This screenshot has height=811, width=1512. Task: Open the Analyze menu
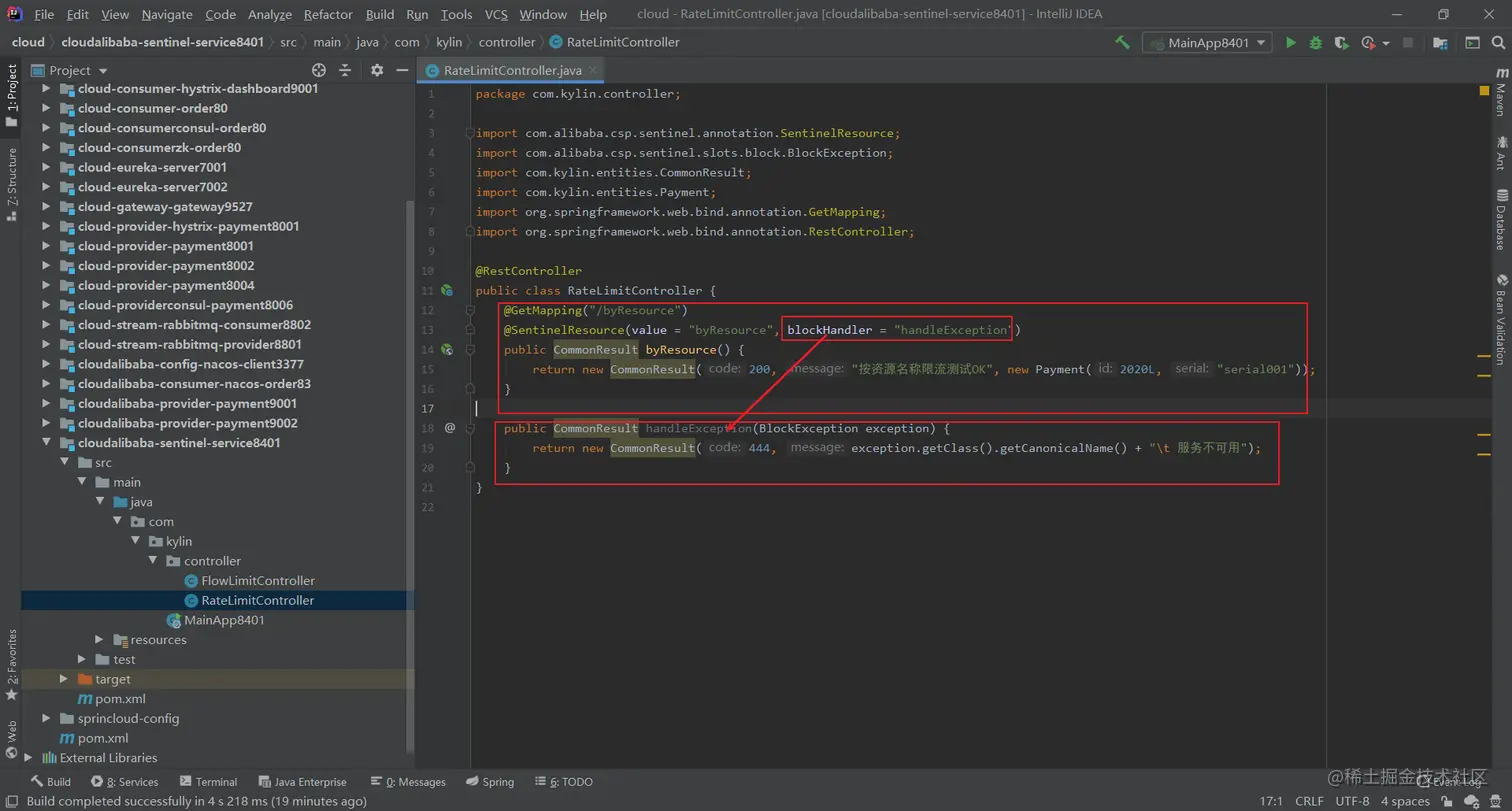pyautogui.click(x=270, y=14)
